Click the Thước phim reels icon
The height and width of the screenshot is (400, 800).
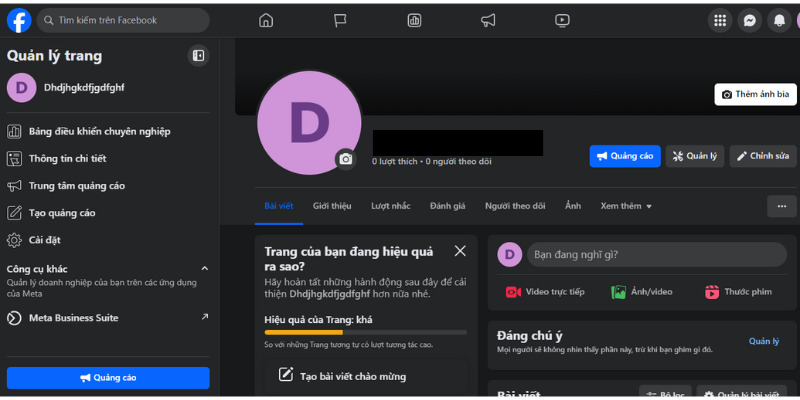coord(712,292)
